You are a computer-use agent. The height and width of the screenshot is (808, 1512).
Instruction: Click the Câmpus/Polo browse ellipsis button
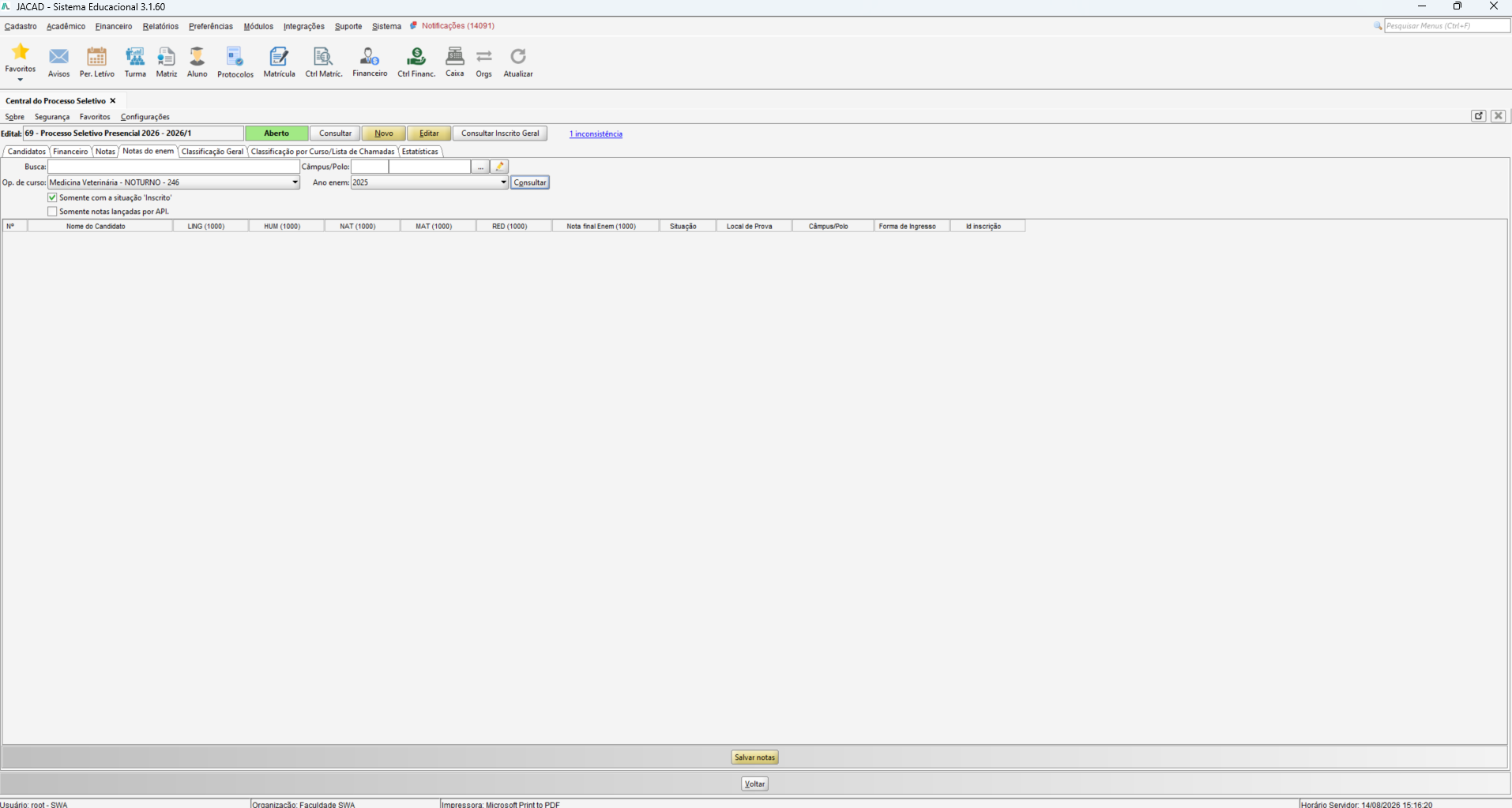pyautogui.click(x=480, y=167)
